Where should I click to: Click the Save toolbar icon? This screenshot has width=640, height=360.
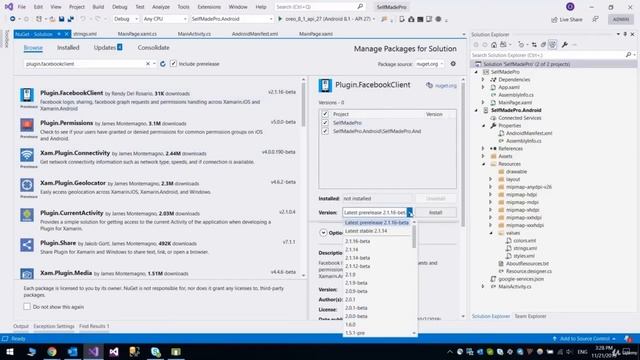click(x=61, y=19)
